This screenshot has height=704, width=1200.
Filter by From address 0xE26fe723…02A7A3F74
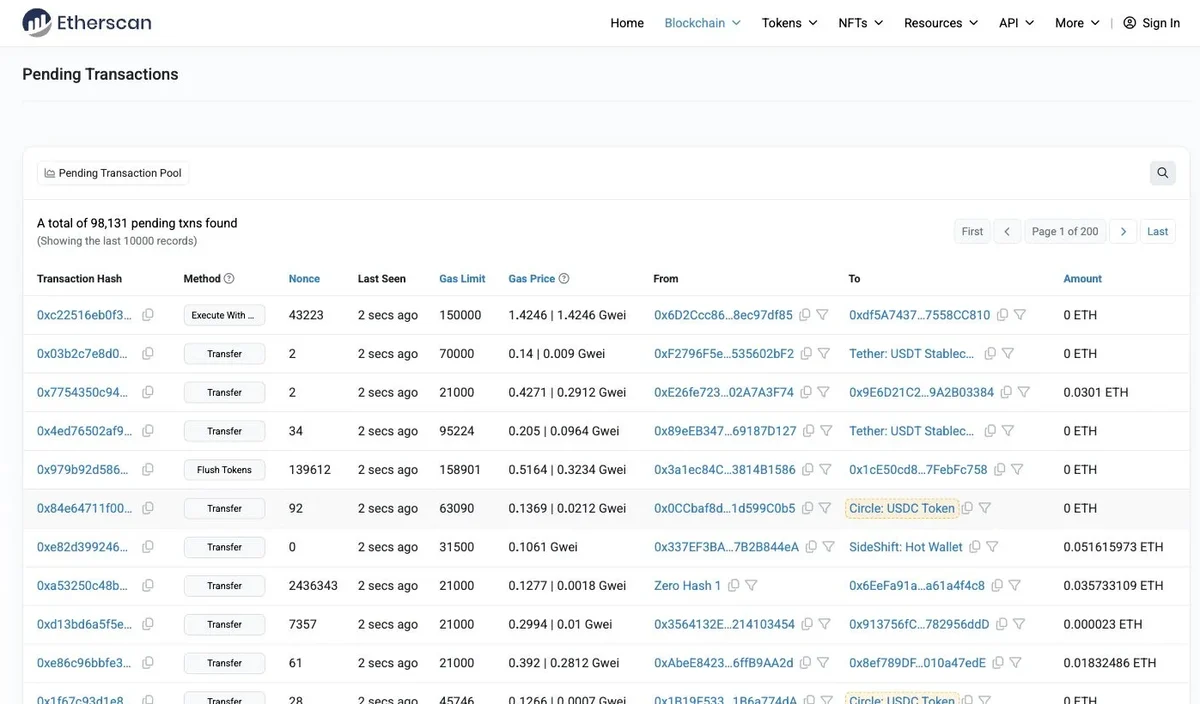[823, 392]
